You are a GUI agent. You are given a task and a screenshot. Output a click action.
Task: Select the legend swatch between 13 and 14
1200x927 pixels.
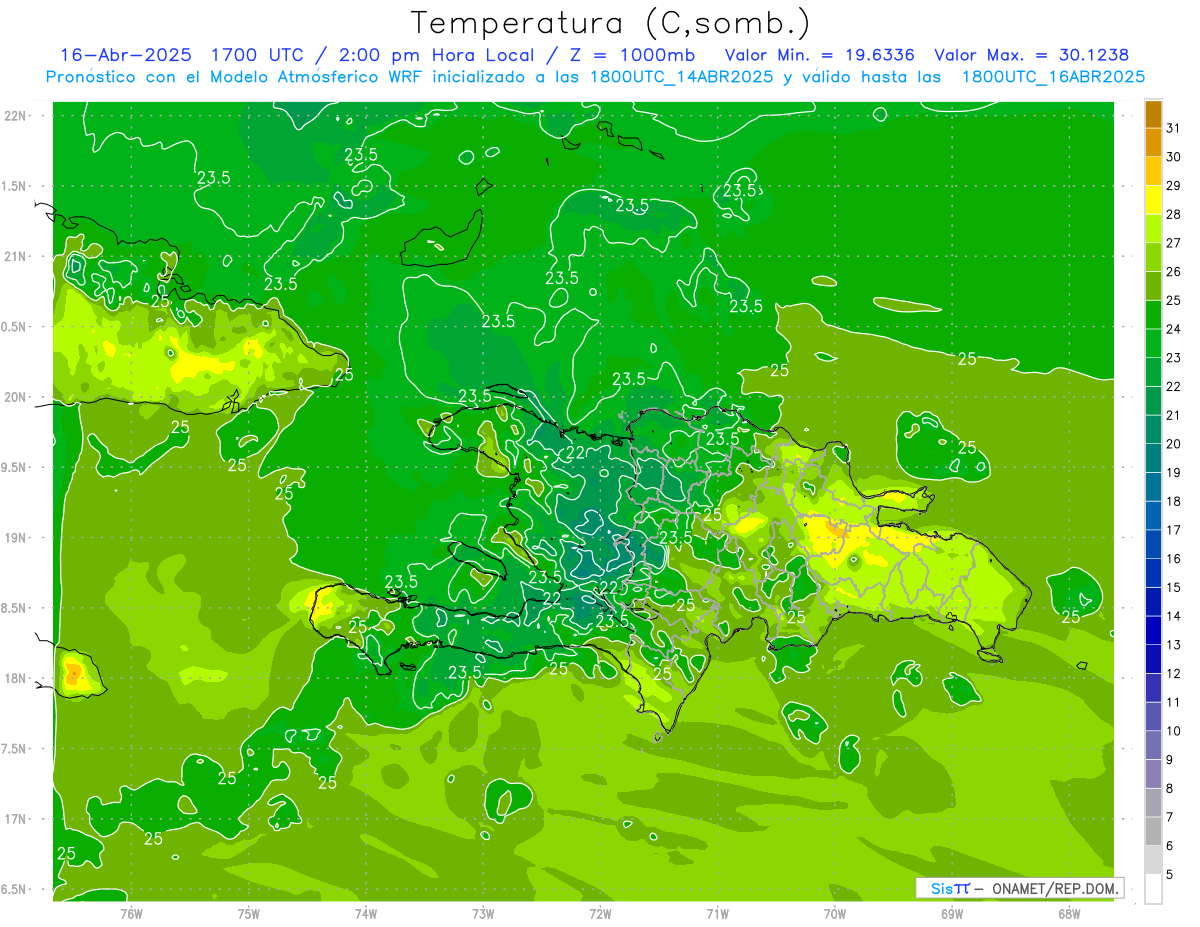[x=1153, y=631]
